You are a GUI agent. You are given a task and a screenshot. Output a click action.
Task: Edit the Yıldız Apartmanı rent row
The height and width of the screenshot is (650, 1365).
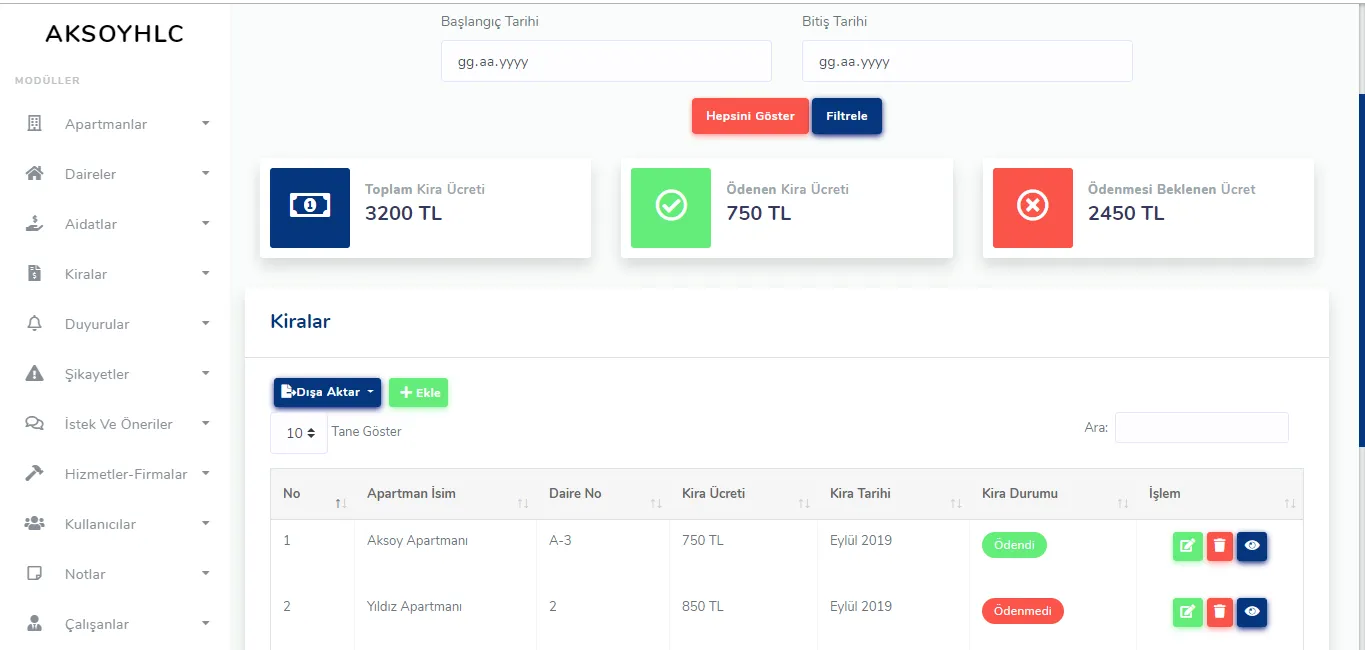[x=1188, y=612]
